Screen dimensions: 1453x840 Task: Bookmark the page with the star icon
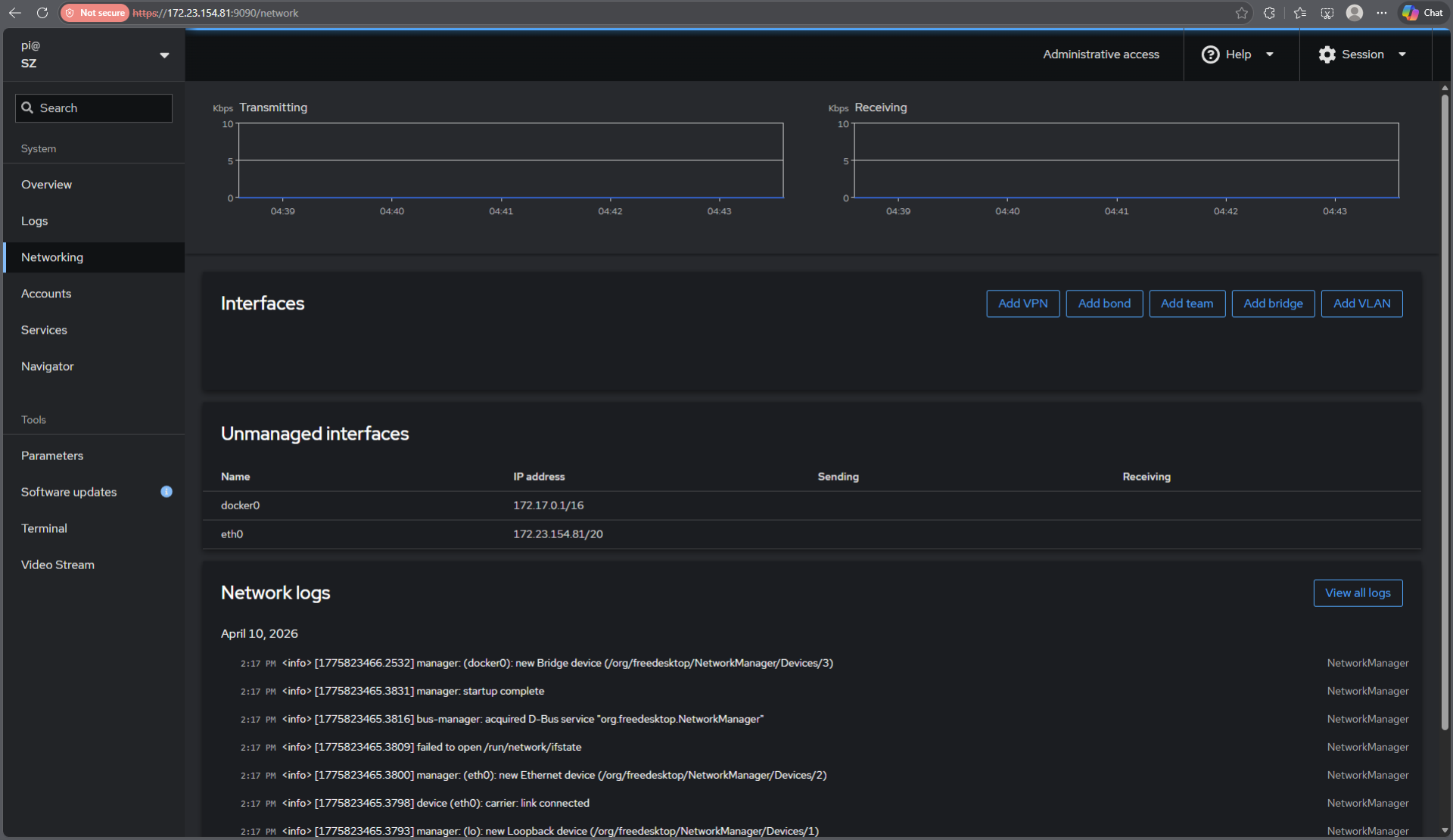1241,13
